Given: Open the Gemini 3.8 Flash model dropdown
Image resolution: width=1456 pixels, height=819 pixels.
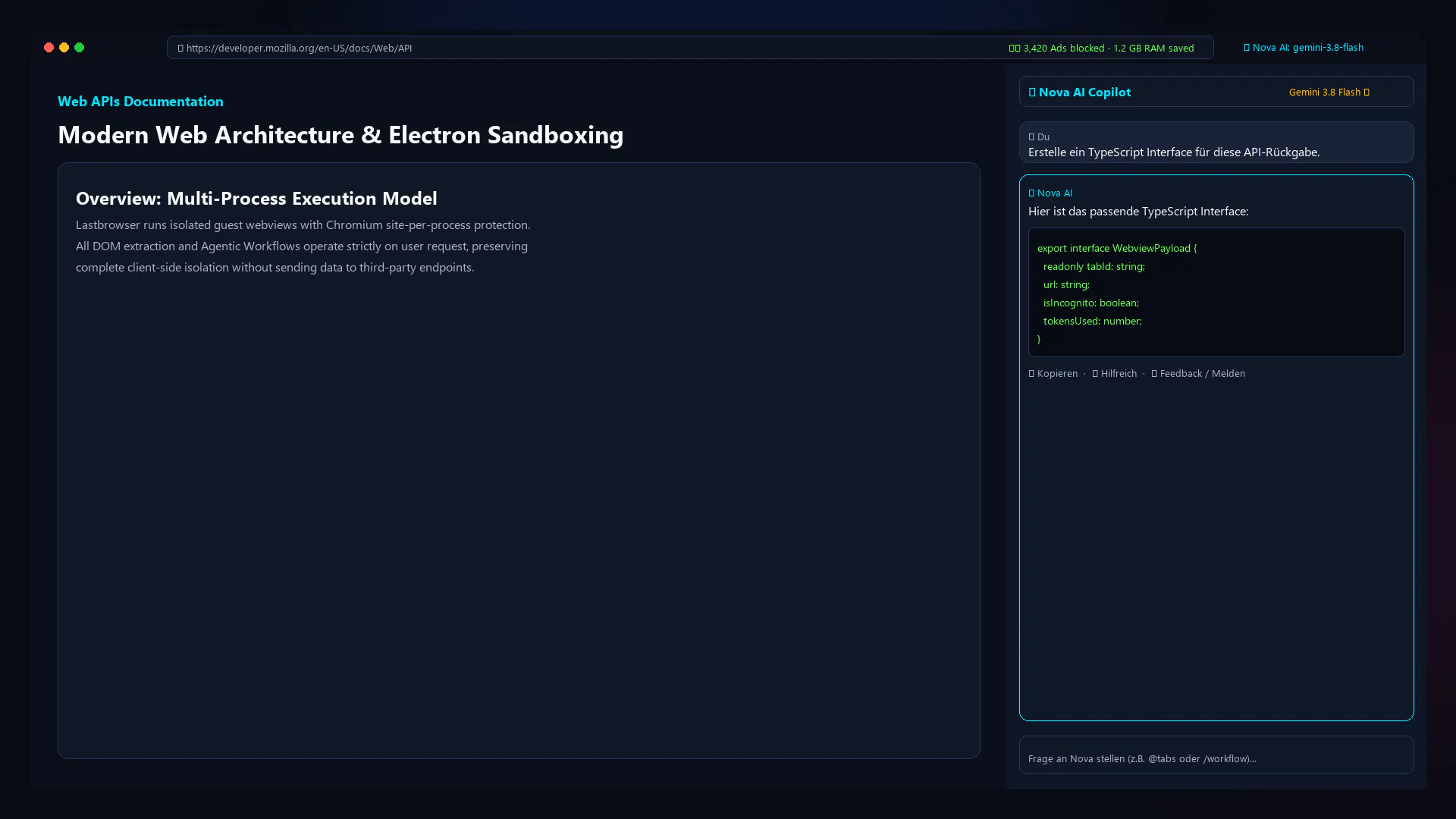Looking at the screenshot, I should pos(1329,93).
